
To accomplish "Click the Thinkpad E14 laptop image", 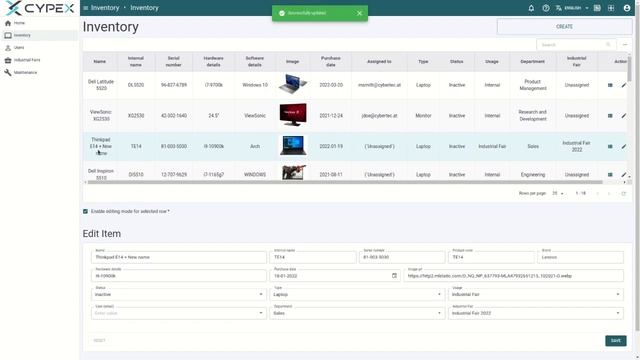I will 293,145.
